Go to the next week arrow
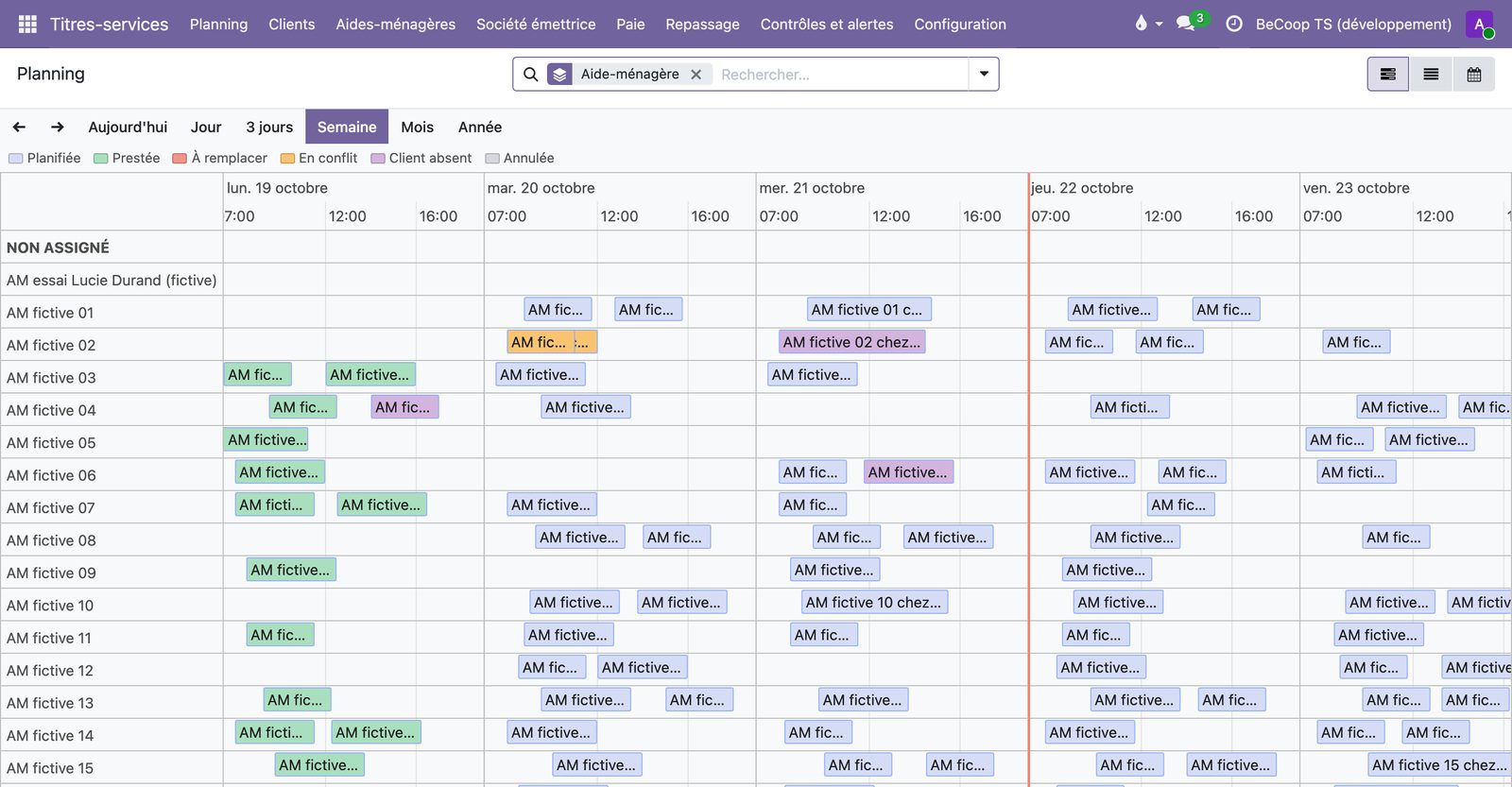Image resolution: width=1512 pixels, height=787 pixels. pyautogui.click(x=58, y=127)
